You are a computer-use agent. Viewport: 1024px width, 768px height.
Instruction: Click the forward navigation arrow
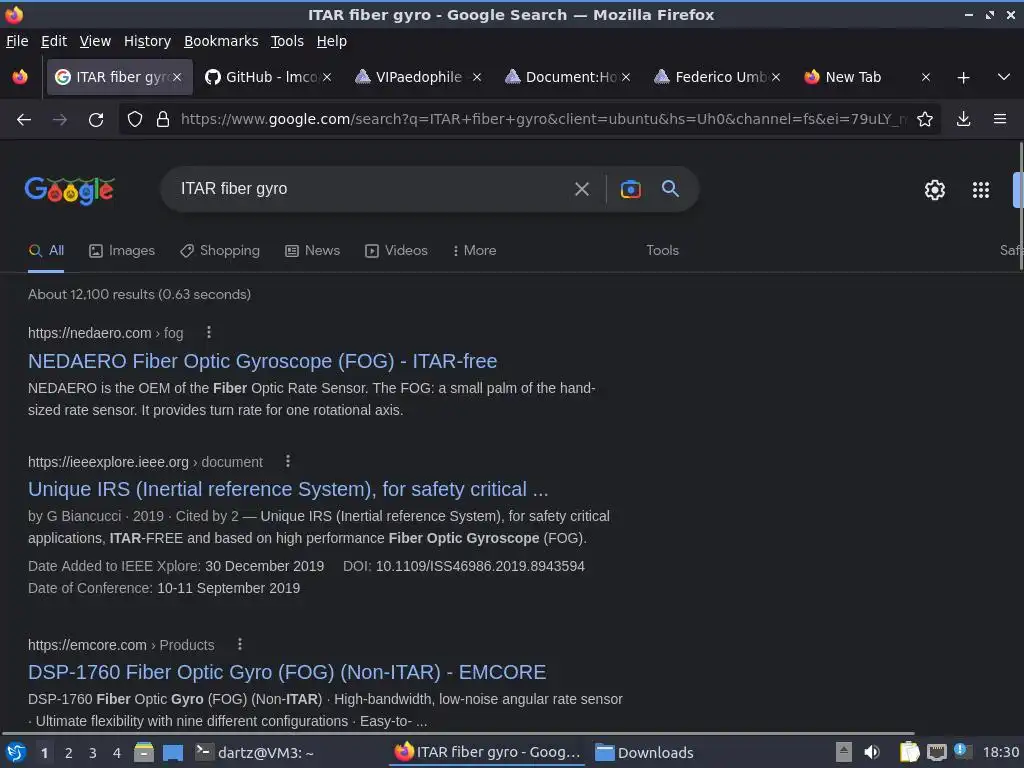(x=59, y=120)
